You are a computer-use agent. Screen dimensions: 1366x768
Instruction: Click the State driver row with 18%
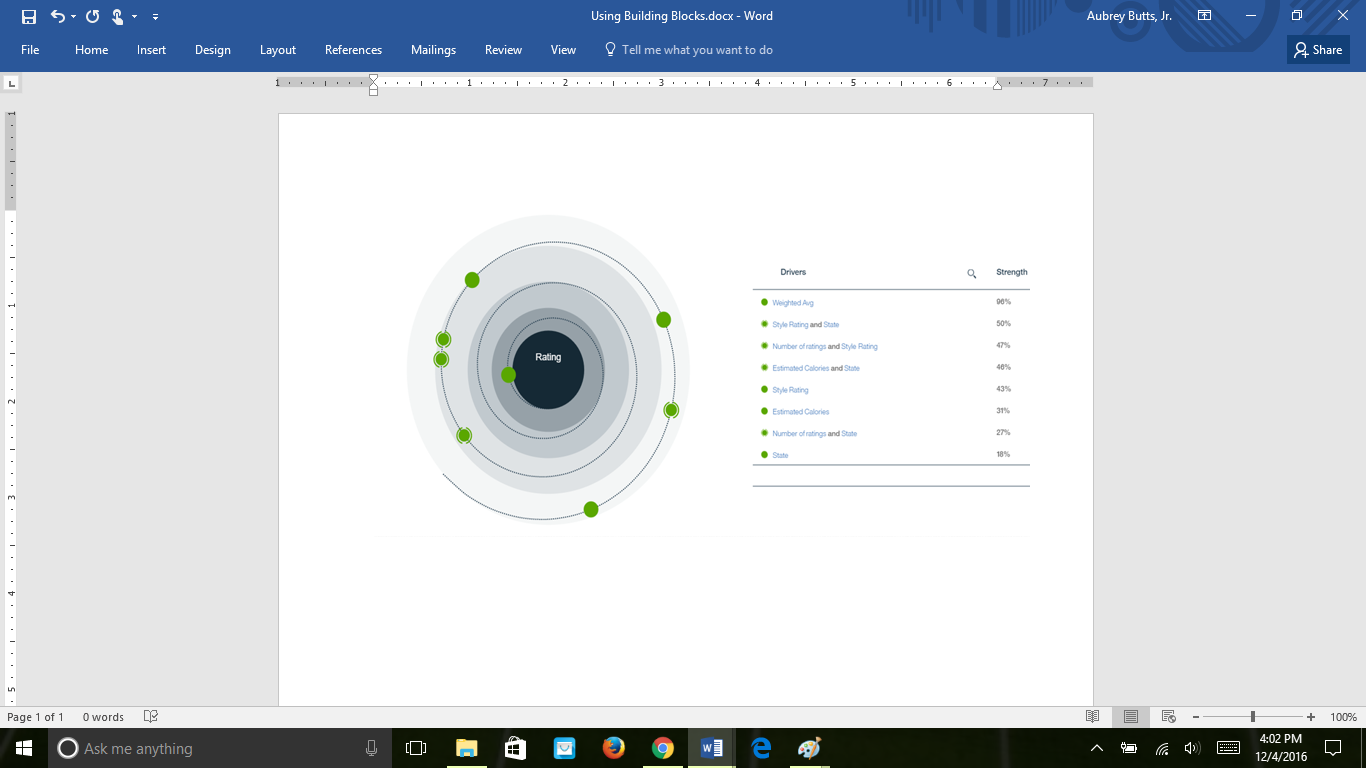(x=890, y=455)
